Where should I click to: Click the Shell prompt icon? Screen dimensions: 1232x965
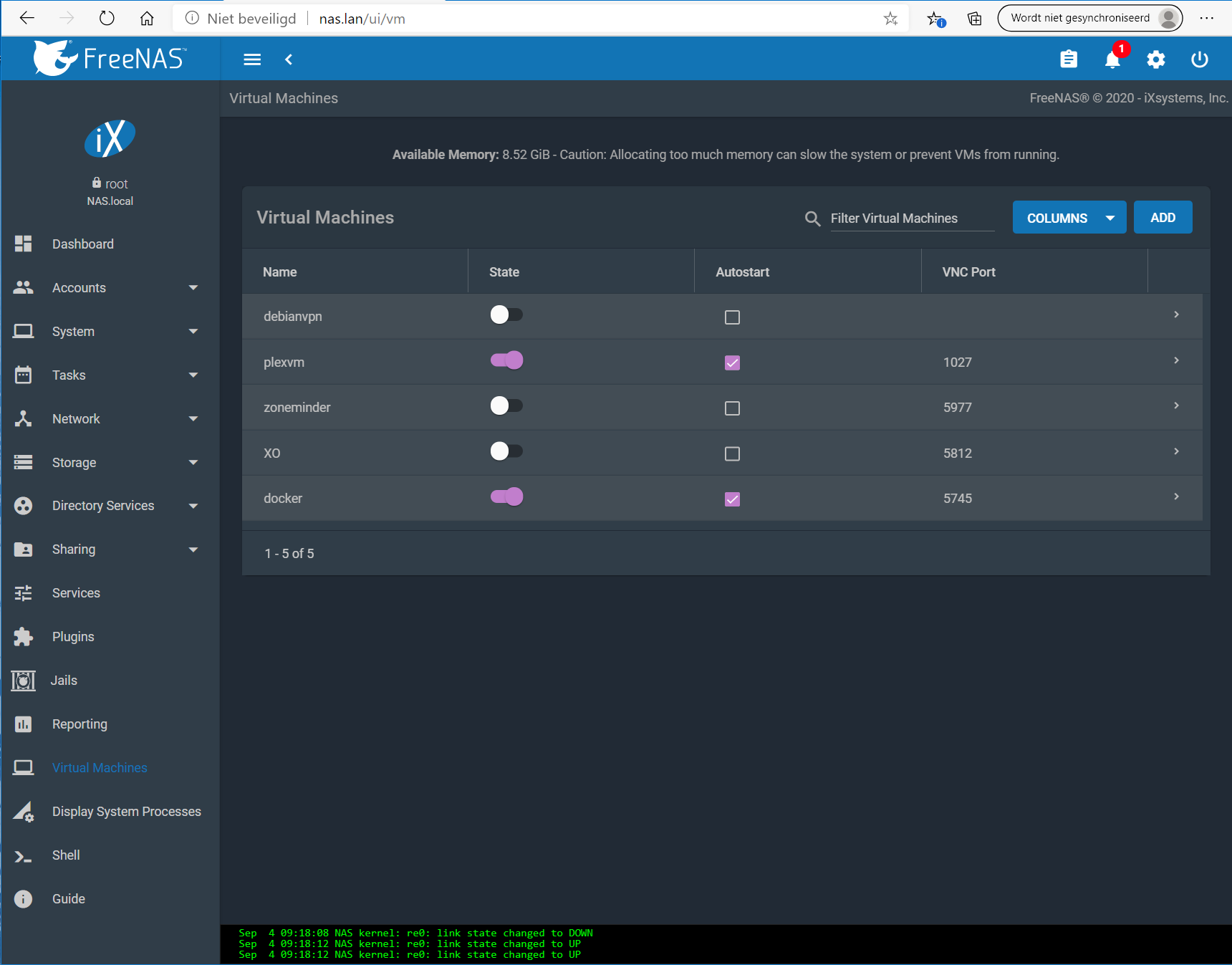click(23, 856)
